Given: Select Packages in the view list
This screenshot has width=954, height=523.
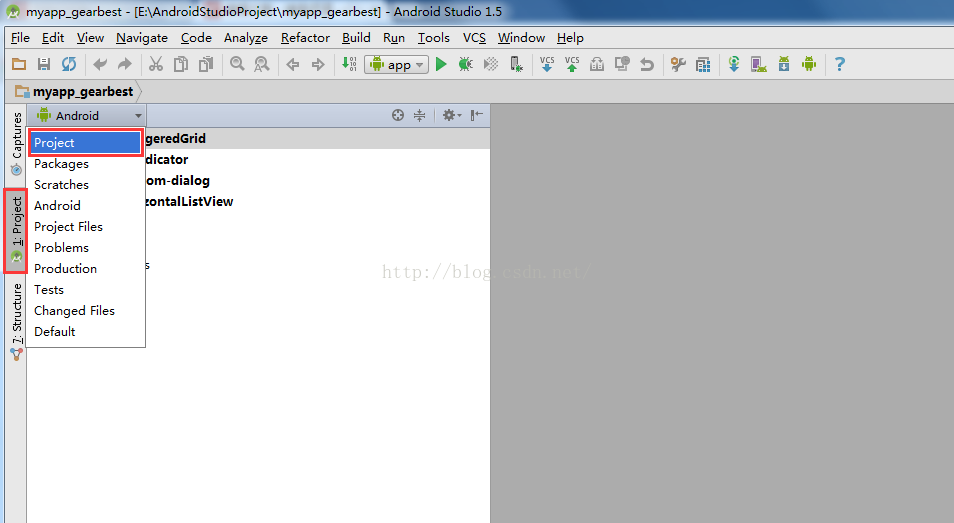Looking at the screenshot, I should 85,164.
